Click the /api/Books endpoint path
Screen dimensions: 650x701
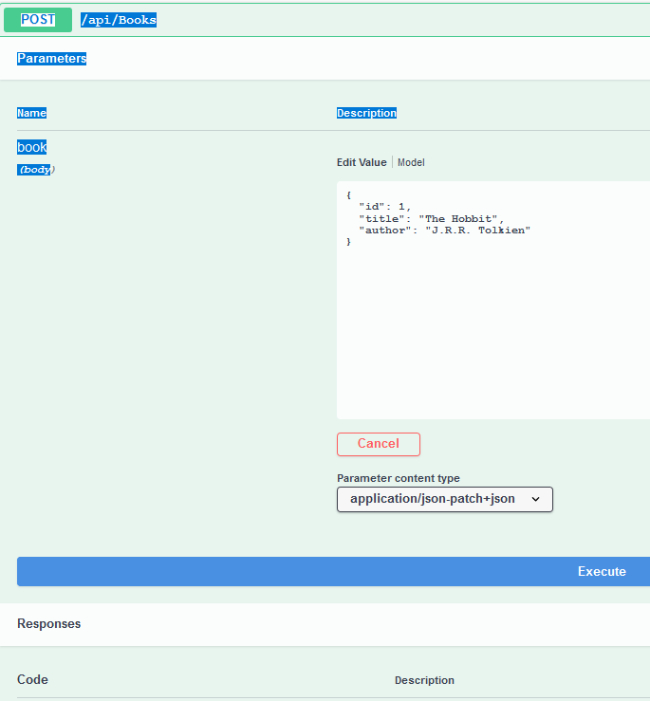pos(119,20)
